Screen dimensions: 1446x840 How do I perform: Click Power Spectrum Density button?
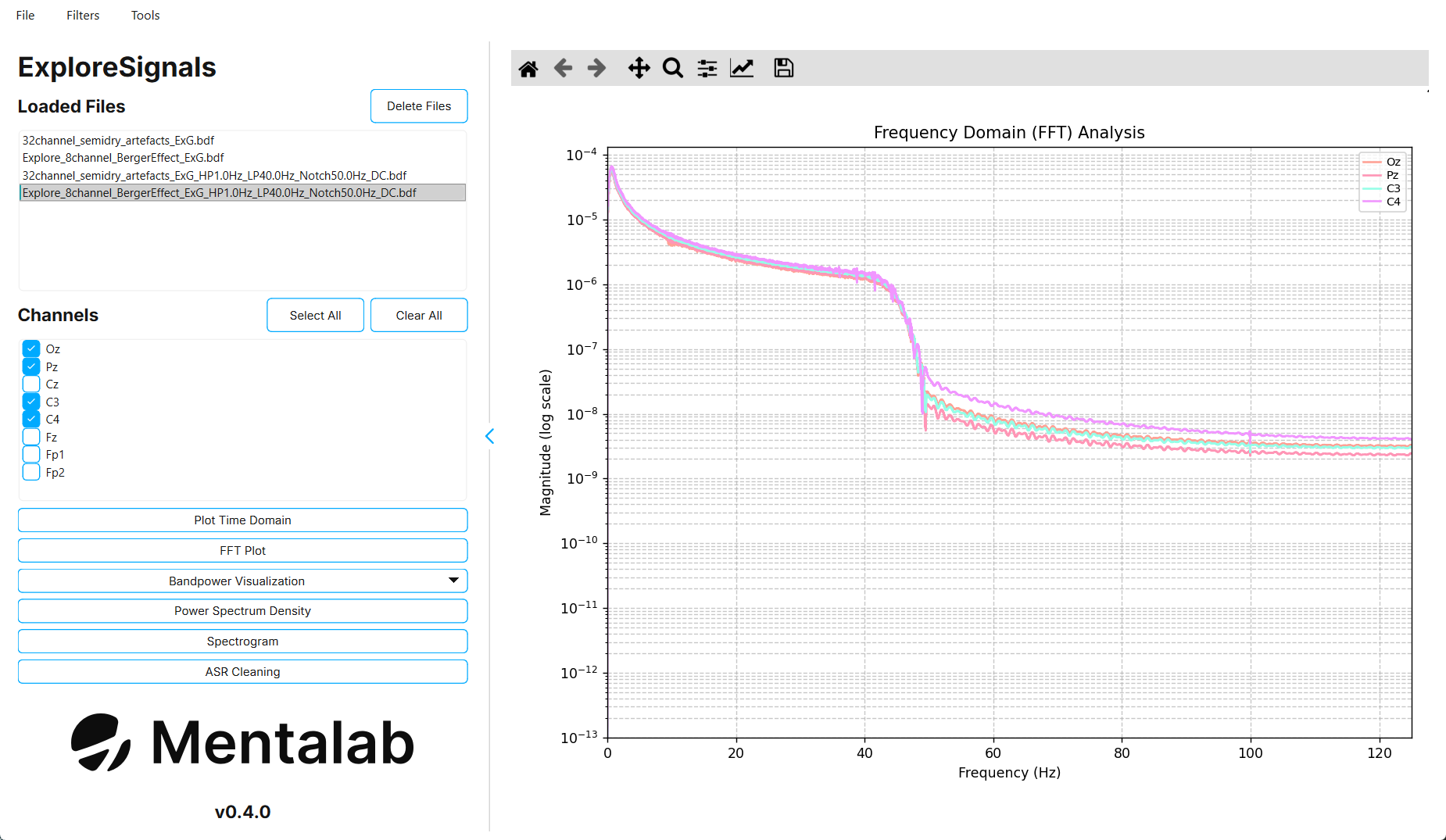[x=243, y=611]
